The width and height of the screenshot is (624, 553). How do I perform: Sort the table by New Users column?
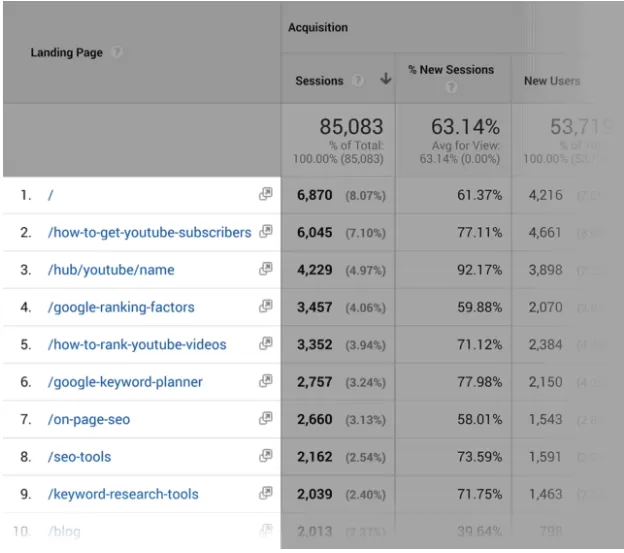click(x=552, y=81)
